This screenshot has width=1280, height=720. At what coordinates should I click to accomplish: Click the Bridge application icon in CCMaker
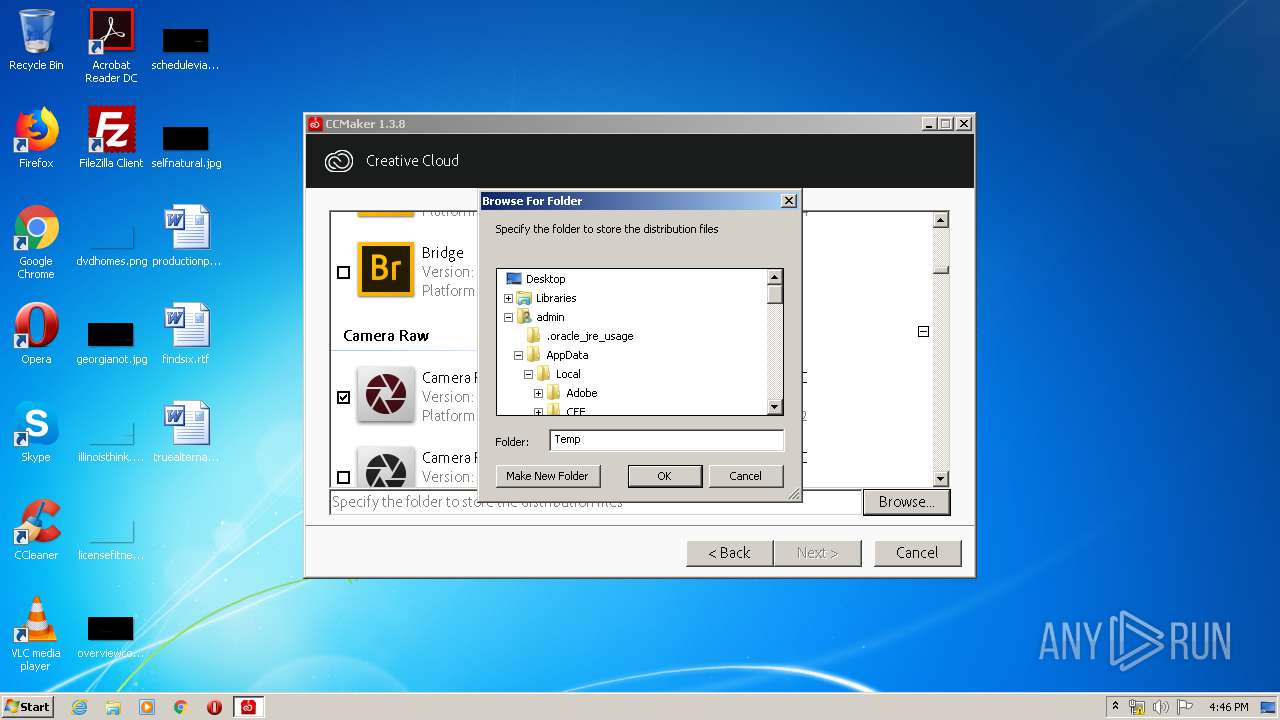386,269
